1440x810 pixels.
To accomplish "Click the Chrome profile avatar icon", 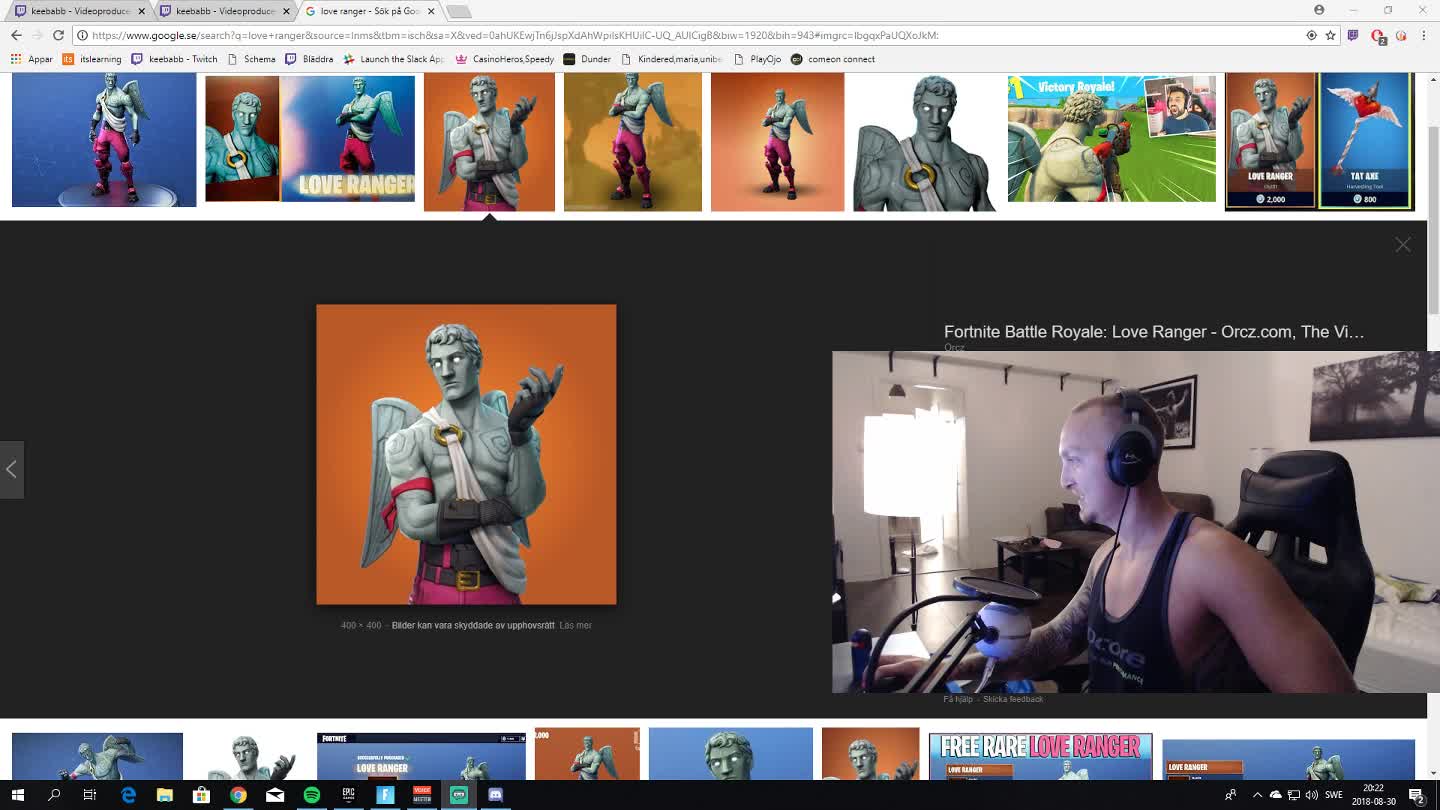I will coord(1319,10).
